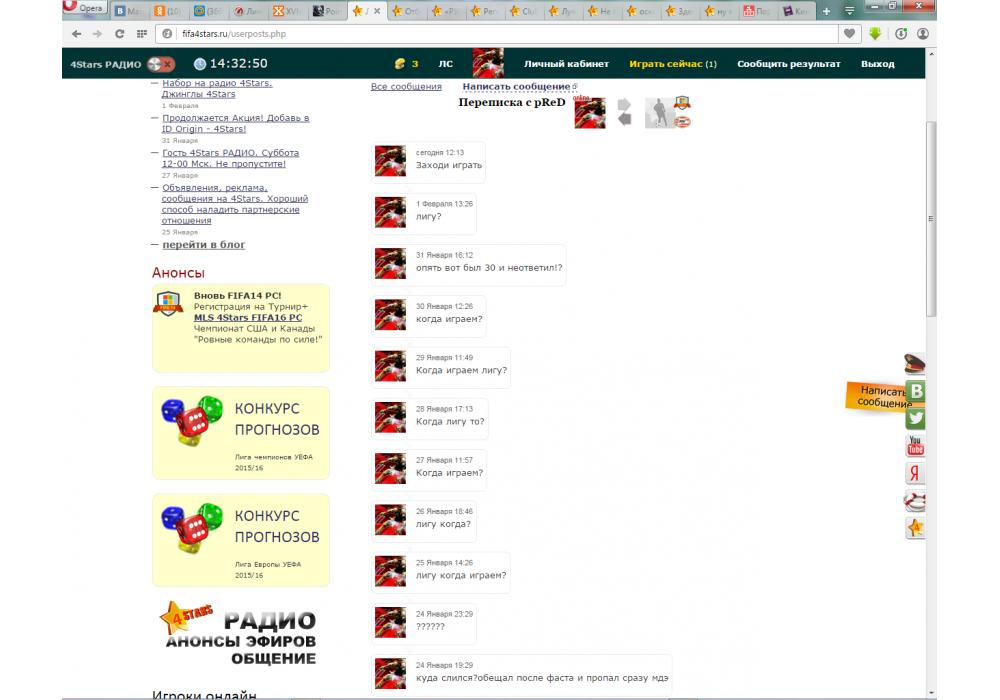Open the VK social sidebar icon
1000x700 pixels.
click(x=915, y=392)
